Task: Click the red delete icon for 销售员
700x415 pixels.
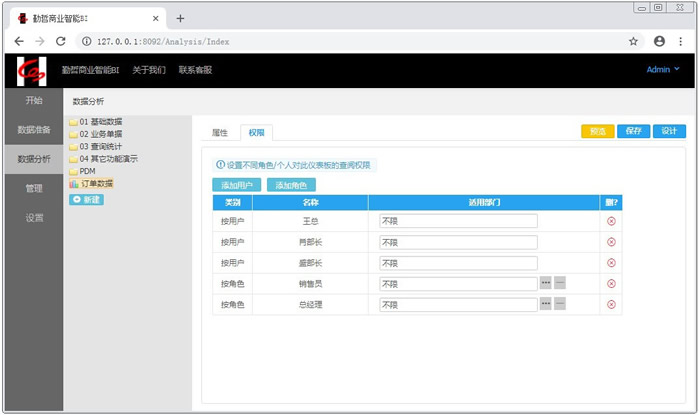Action: coord(611,283)
